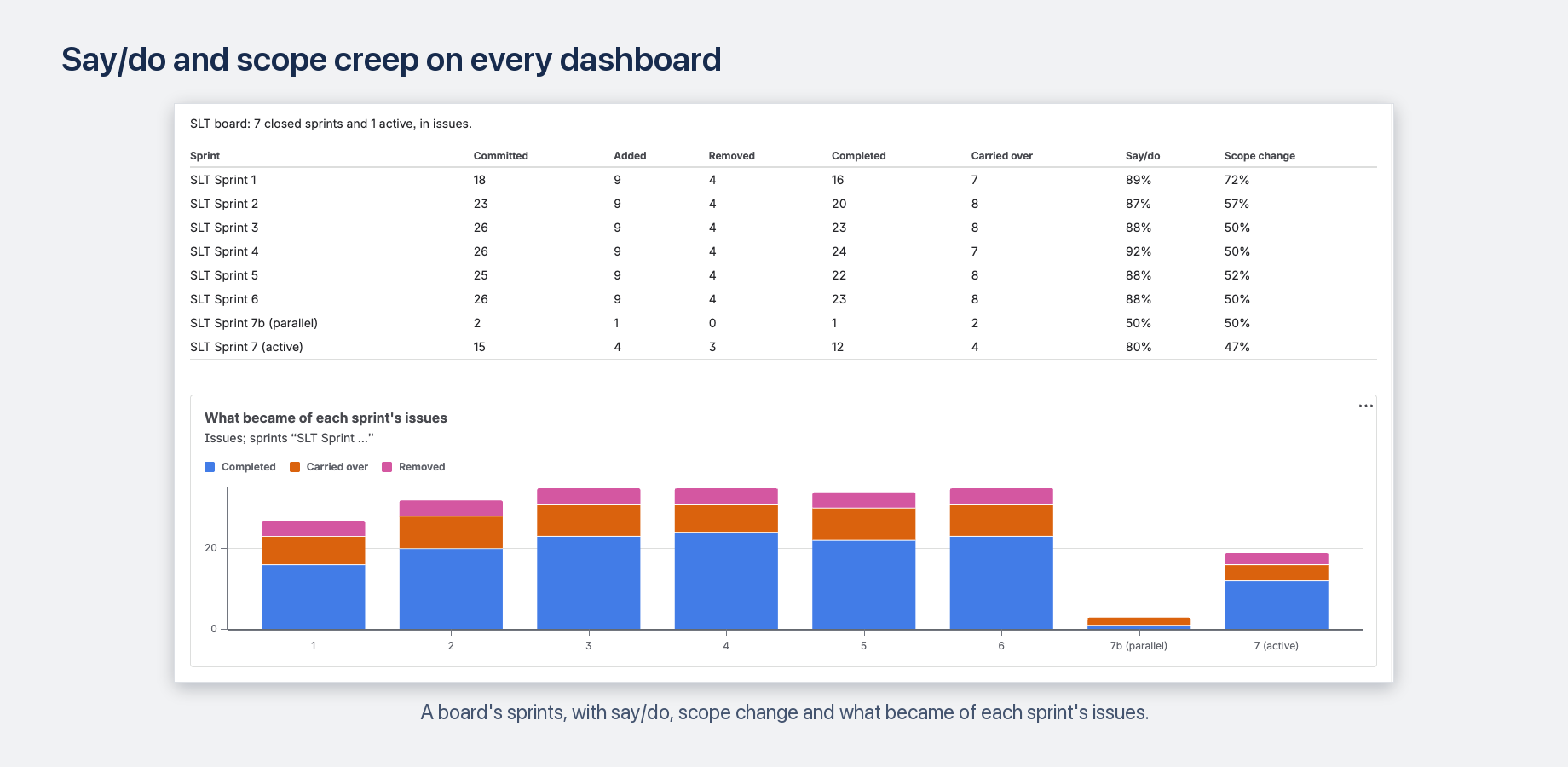The height and width of the screenshot is (767, 1568).
Task: Select the 72% scope change value
Action: click(x=1237, y=180)
